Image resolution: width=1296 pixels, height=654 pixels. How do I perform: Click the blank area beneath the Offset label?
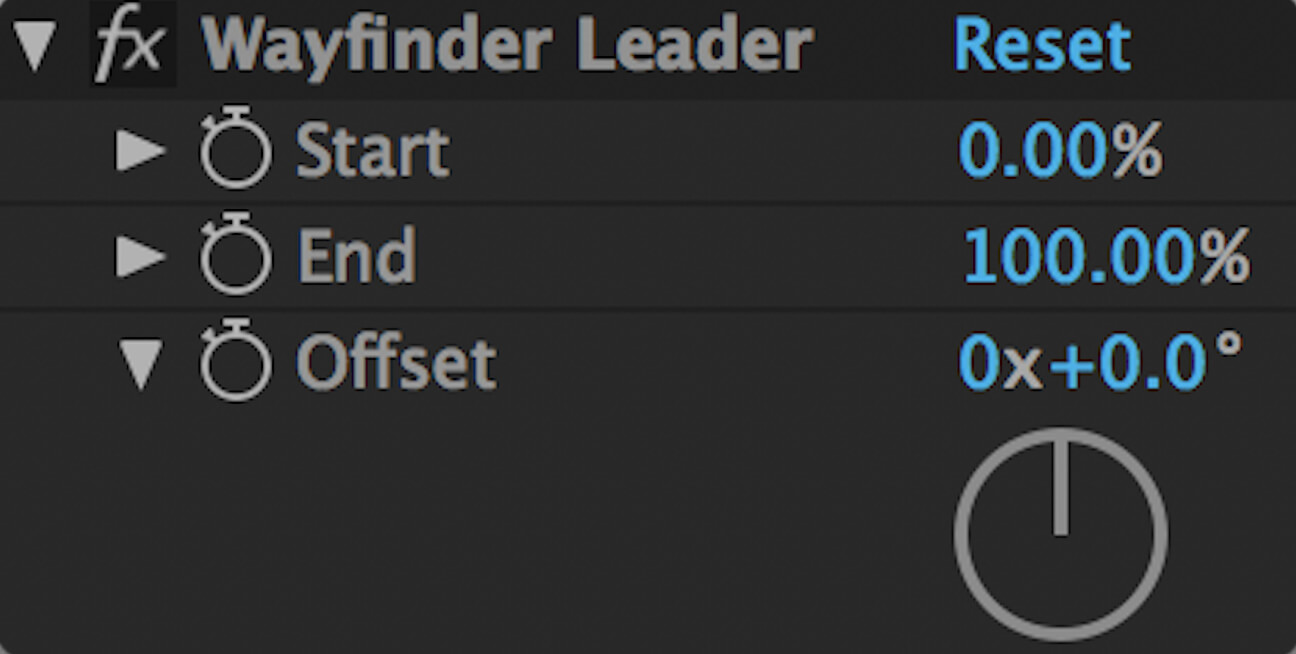(x=400, y=520)
